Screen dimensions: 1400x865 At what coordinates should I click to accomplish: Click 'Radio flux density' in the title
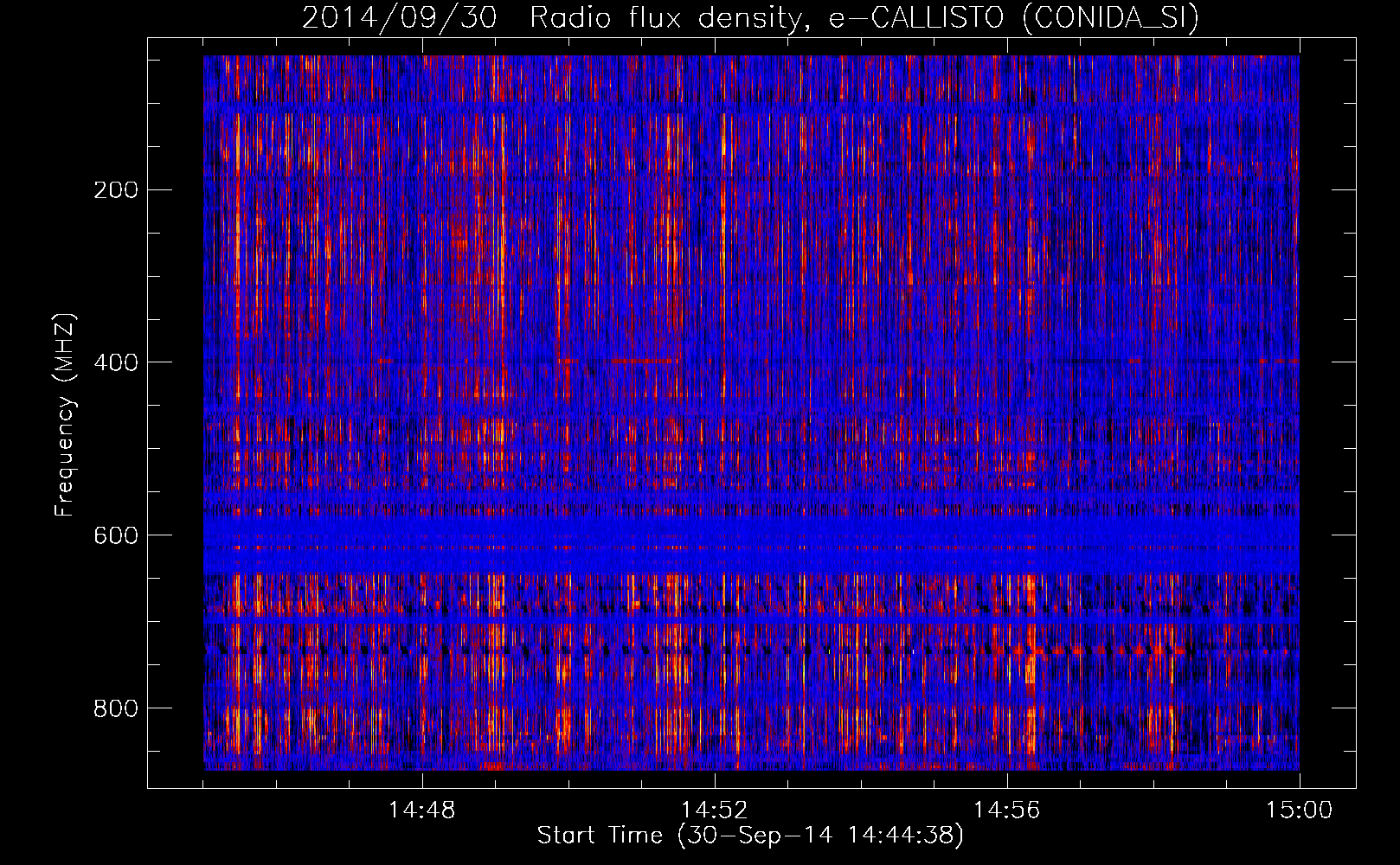[x=671, y=19]
